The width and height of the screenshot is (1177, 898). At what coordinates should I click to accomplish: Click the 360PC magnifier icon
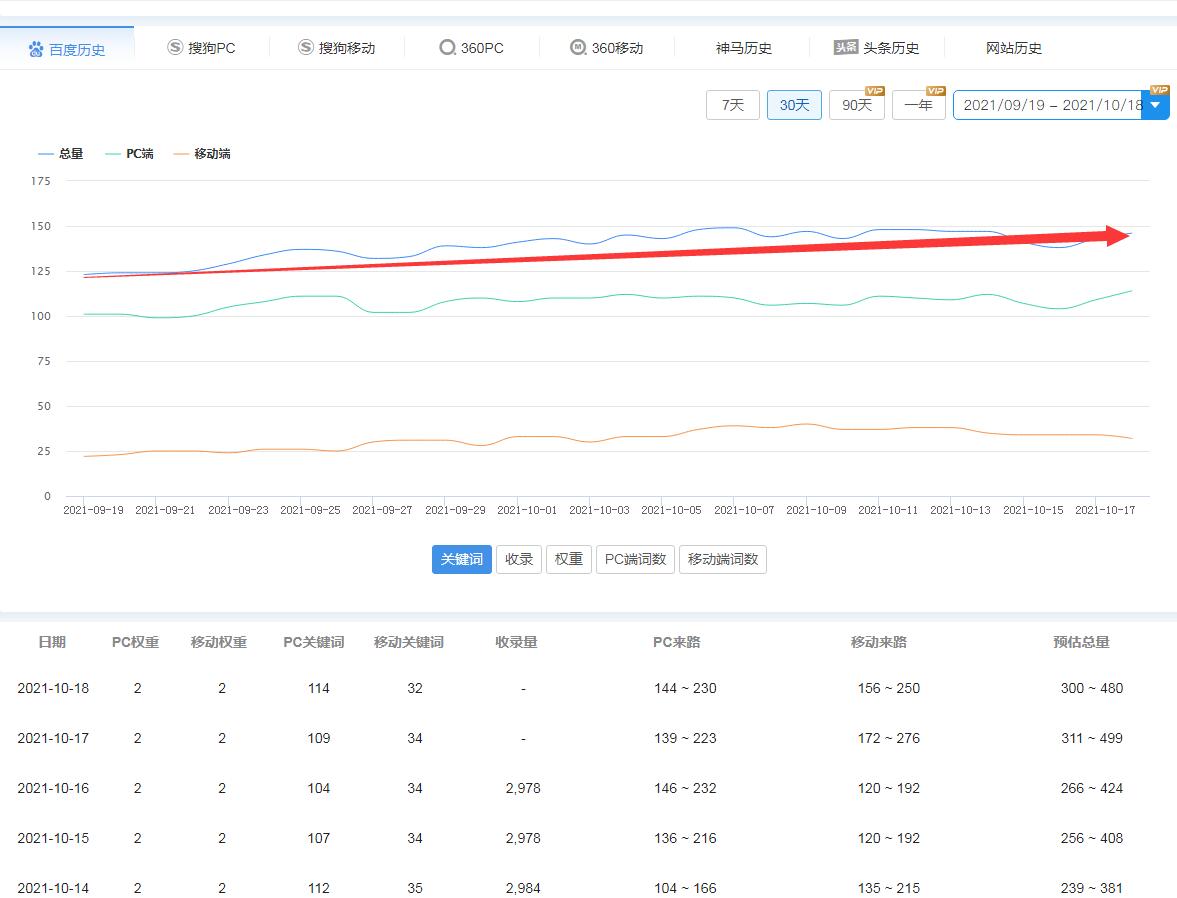click(x=447, y=47)
